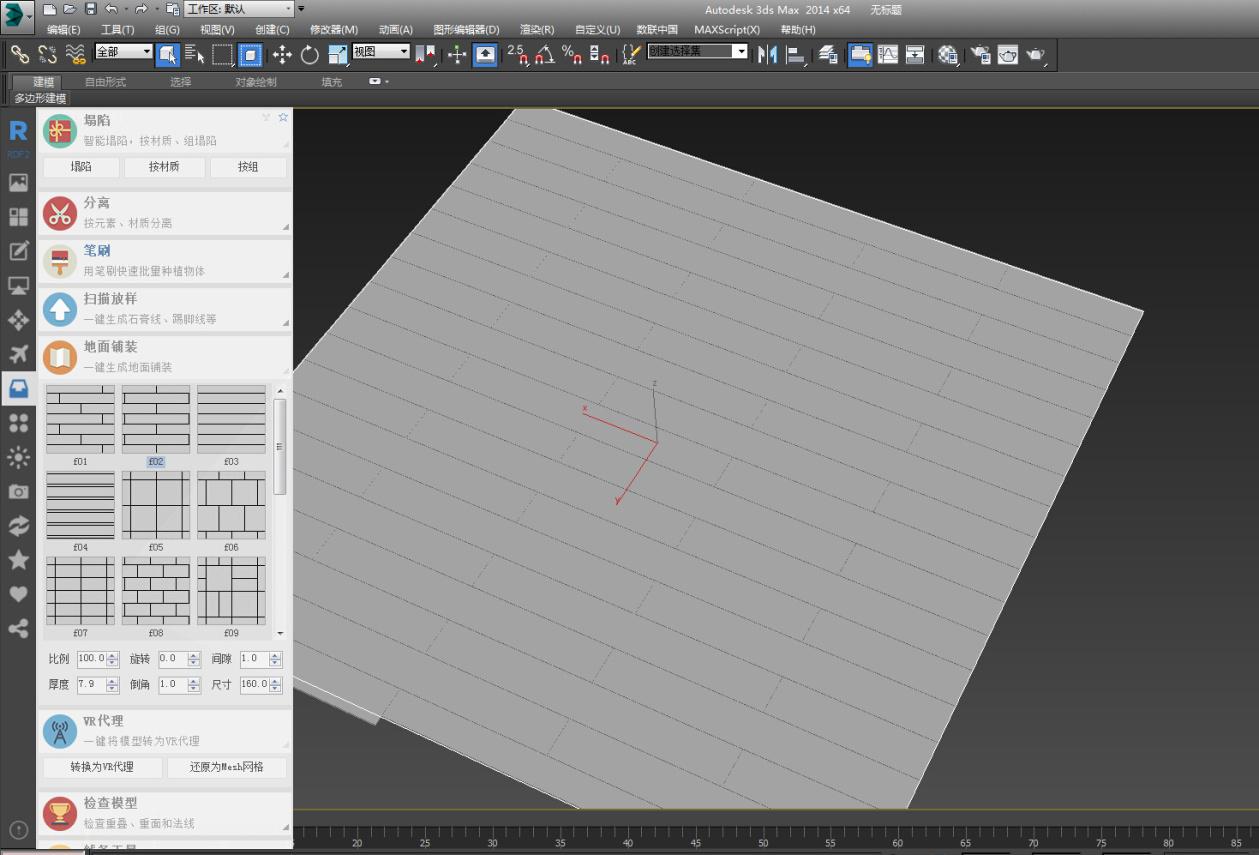Expand the 分离 section

click(x=165, y=212)
